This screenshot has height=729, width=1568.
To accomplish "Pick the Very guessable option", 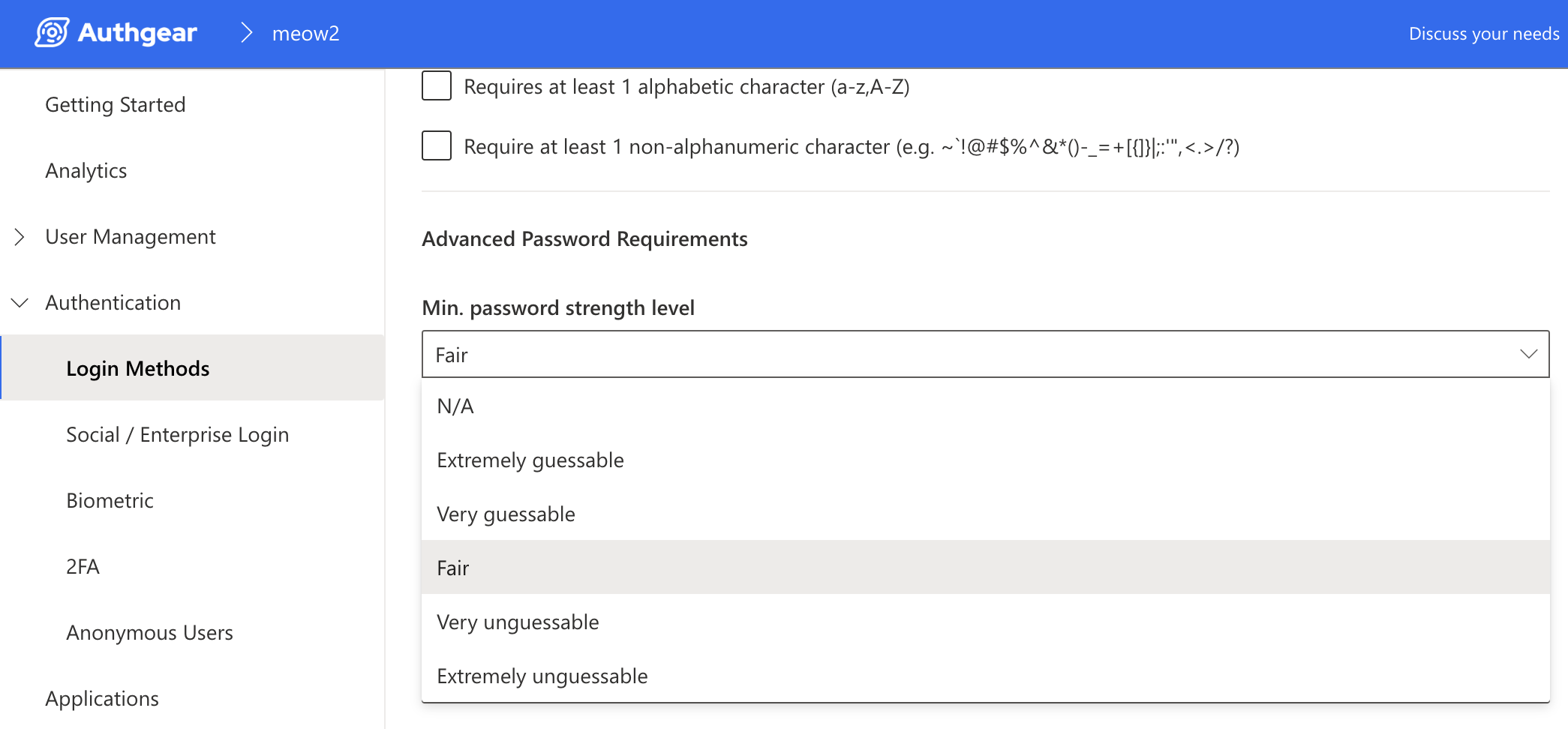I will pyautogui.click(x=506, y=514).
